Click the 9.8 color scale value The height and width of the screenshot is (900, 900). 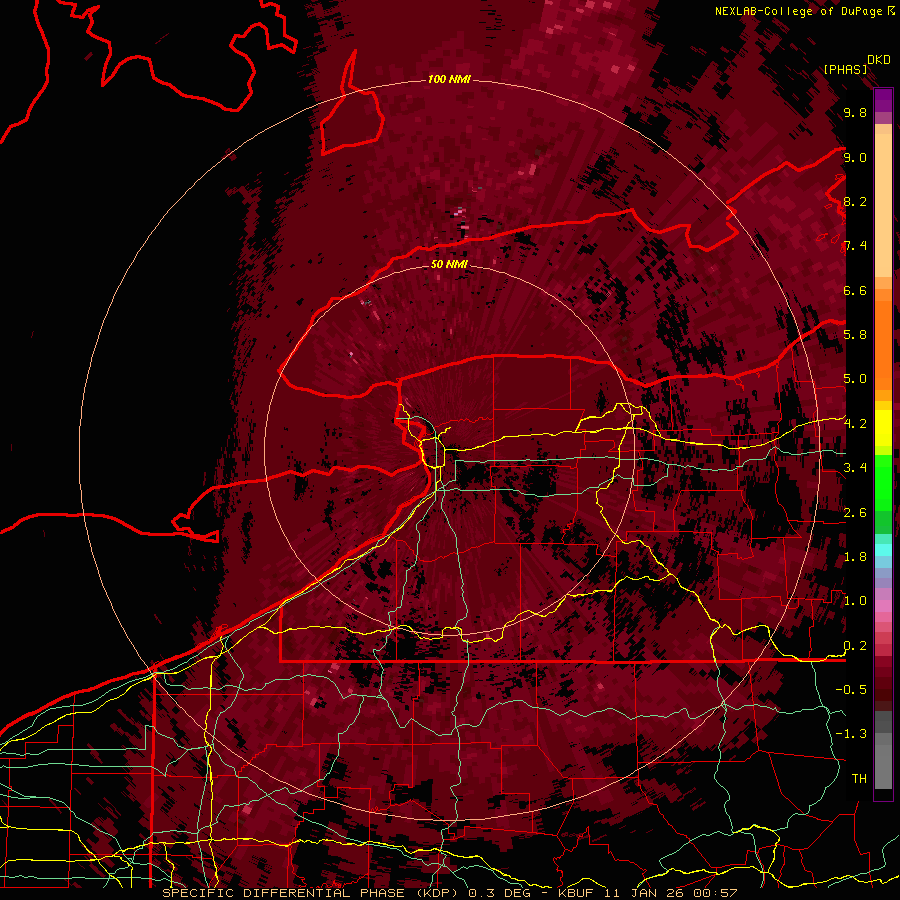click(x=855, y=112)
